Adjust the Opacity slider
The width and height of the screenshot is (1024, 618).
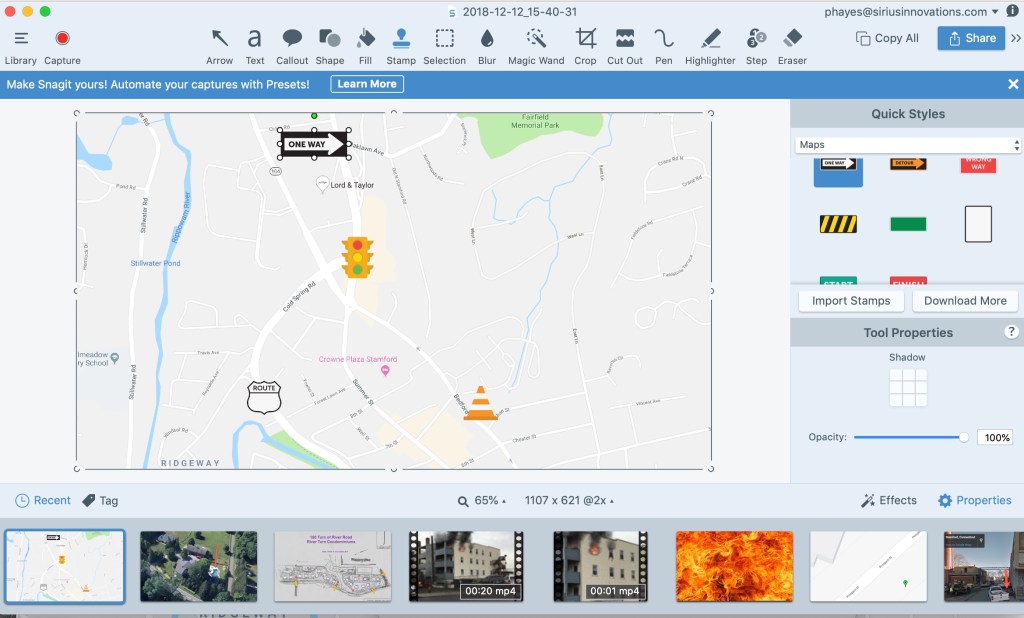964,437
